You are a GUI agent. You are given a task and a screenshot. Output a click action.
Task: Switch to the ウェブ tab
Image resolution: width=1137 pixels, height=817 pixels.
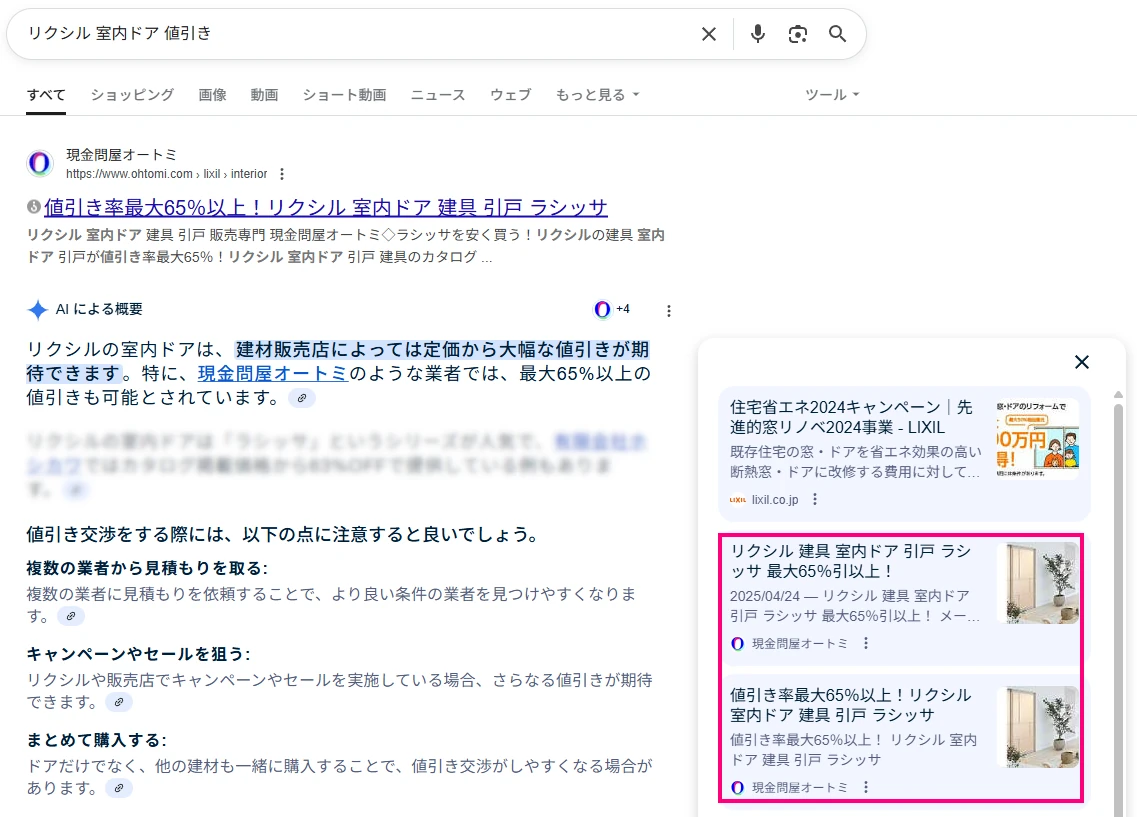click(510, 95)
